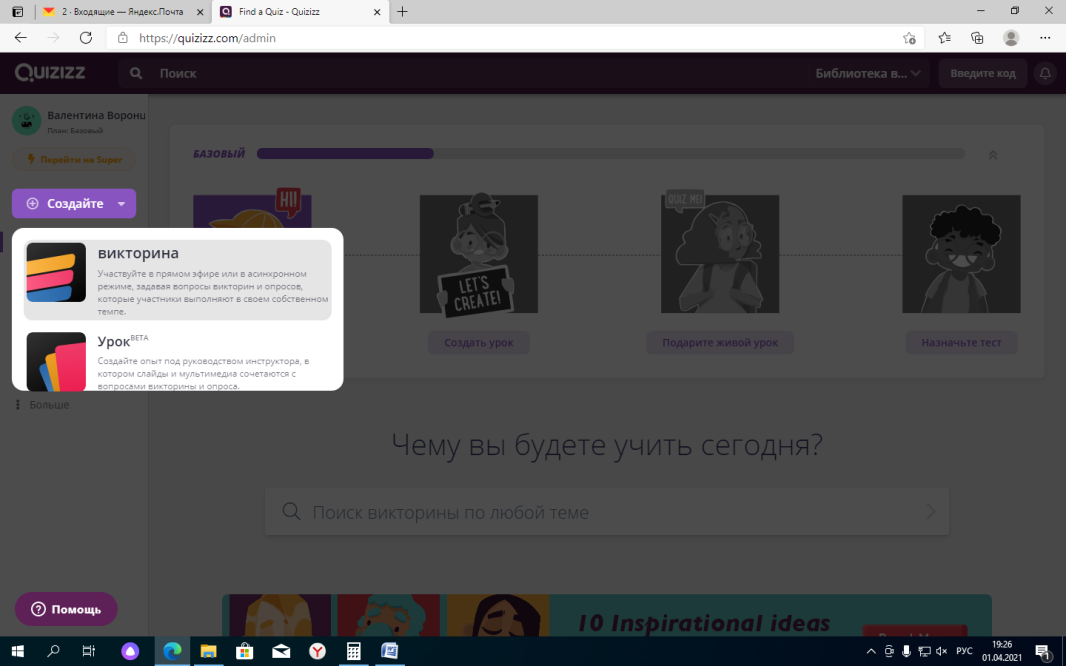Switch to Яндекс.Почта tab

point(122,12)
